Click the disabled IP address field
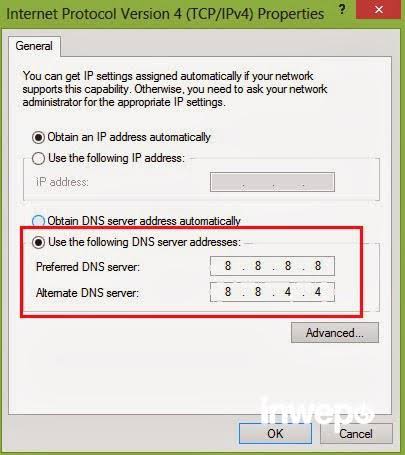 click(x=272, y=182)
